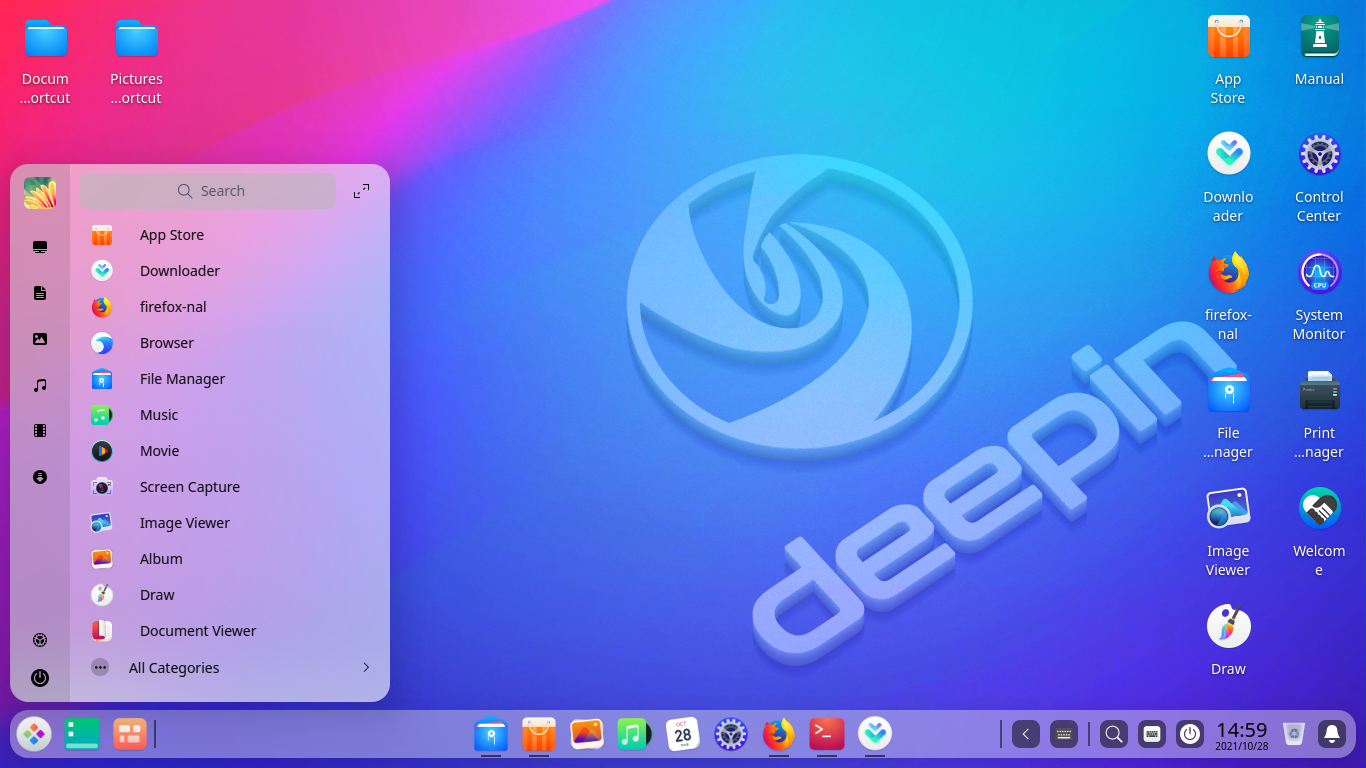Open the Trash in the dock
This screenshot has height=768, width=1366.
point(1294,735)
